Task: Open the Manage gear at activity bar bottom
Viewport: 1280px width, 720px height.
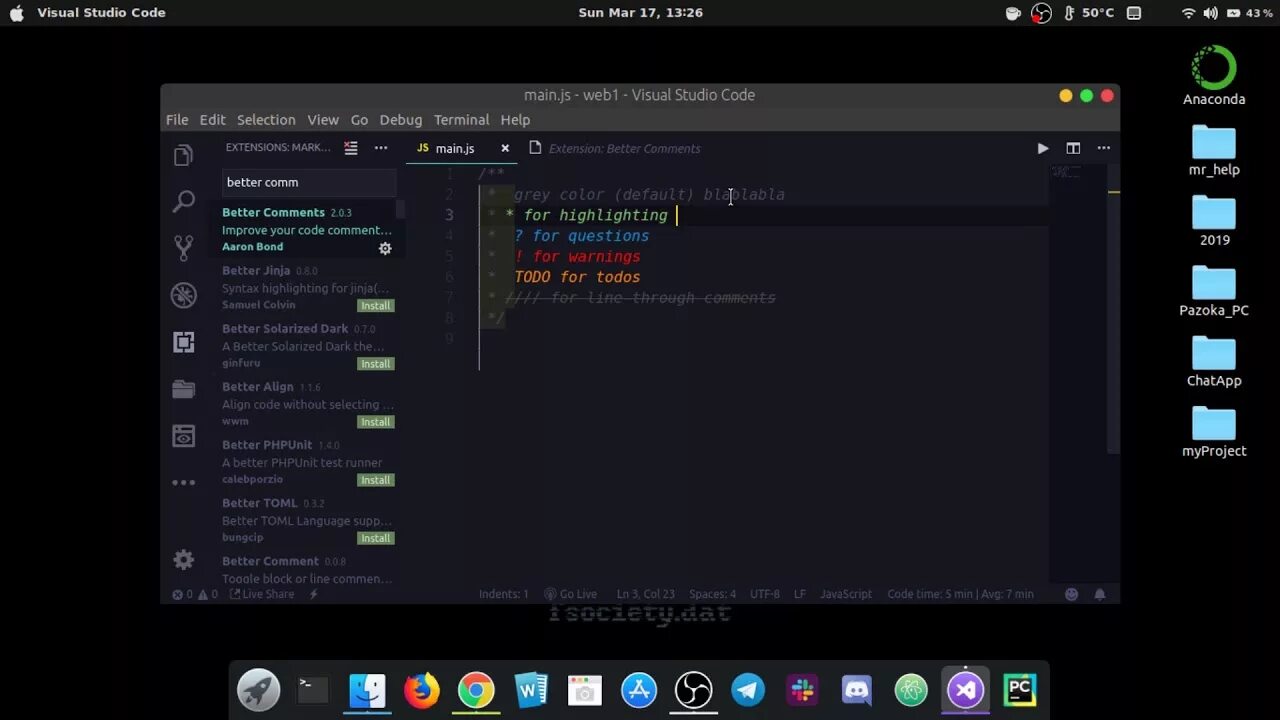Action: click(183, 560)
